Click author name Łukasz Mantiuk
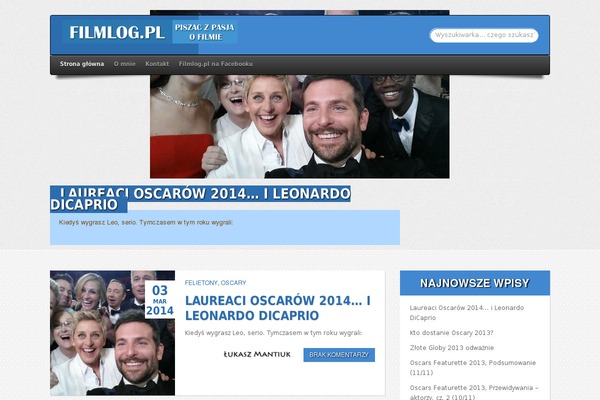 (x=257, y=354)
